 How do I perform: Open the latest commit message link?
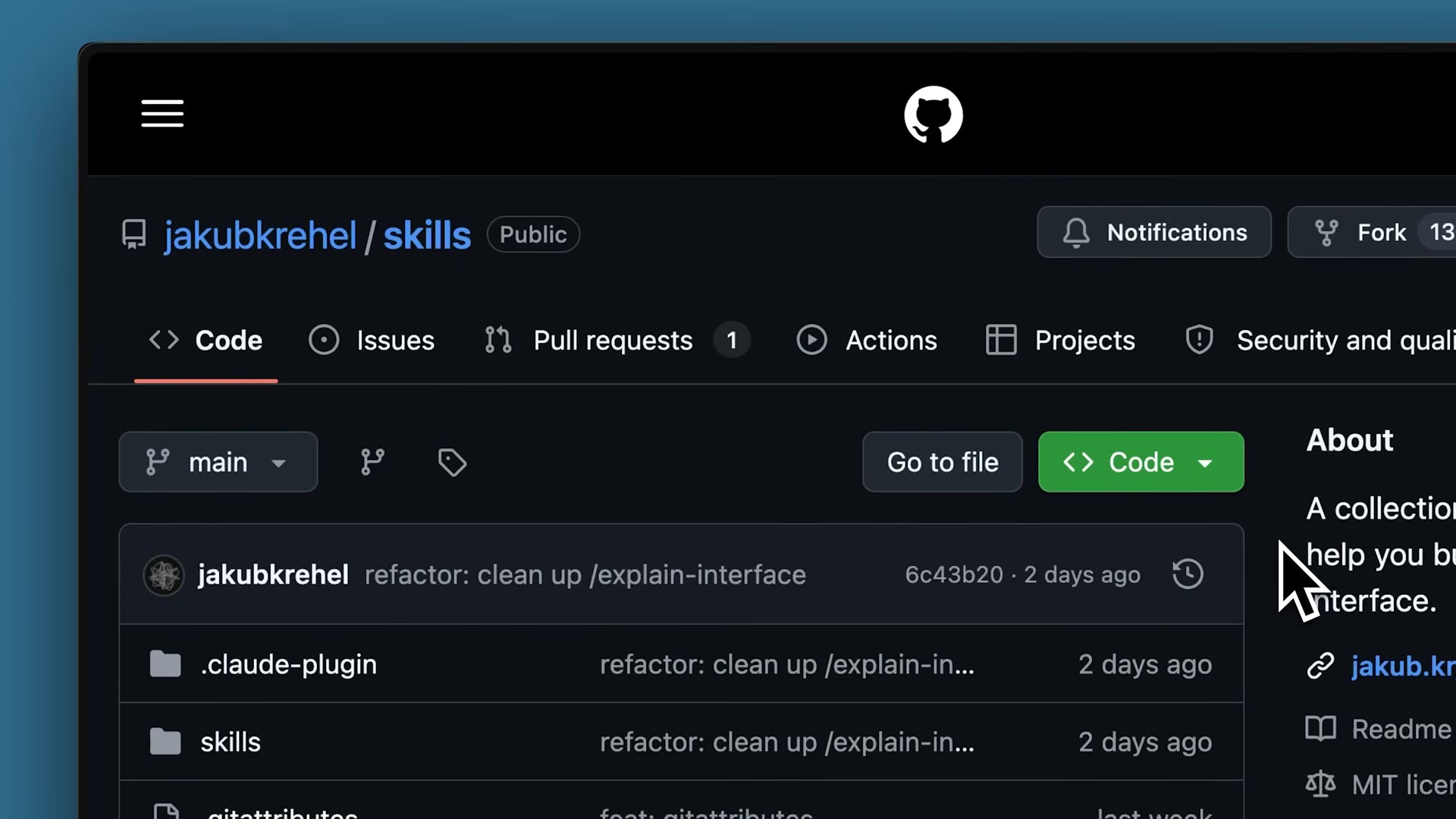pyautogui.click(x=585, y=575)
